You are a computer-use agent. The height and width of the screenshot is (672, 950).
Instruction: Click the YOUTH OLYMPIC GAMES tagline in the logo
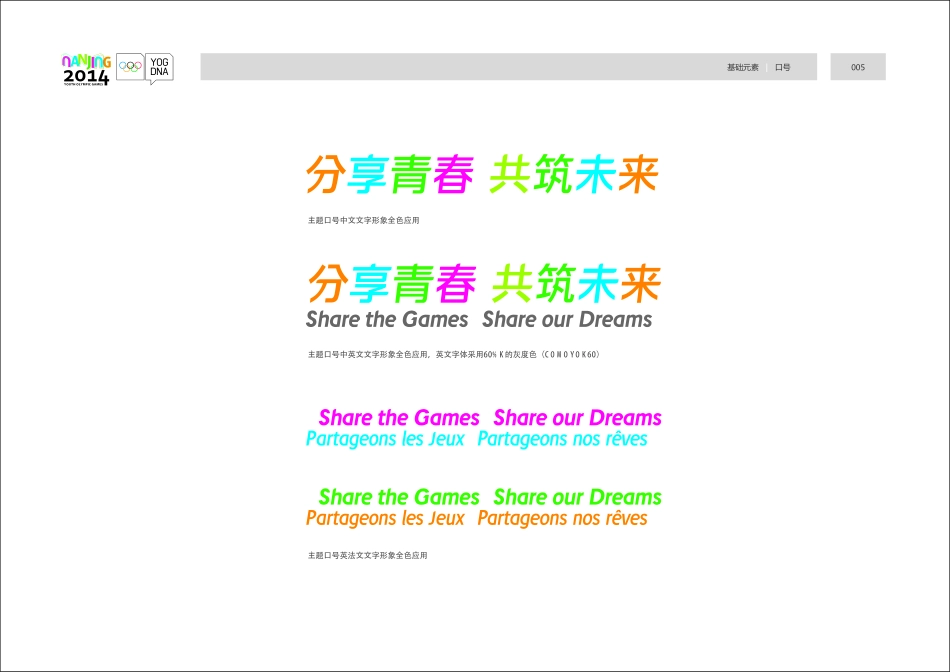(84, 85)
